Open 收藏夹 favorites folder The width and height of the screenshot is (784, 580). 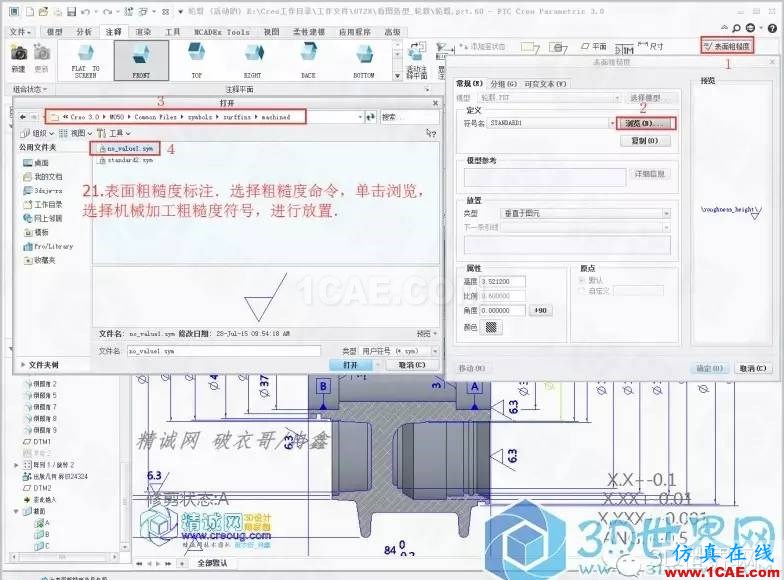[x=39, y=260]
